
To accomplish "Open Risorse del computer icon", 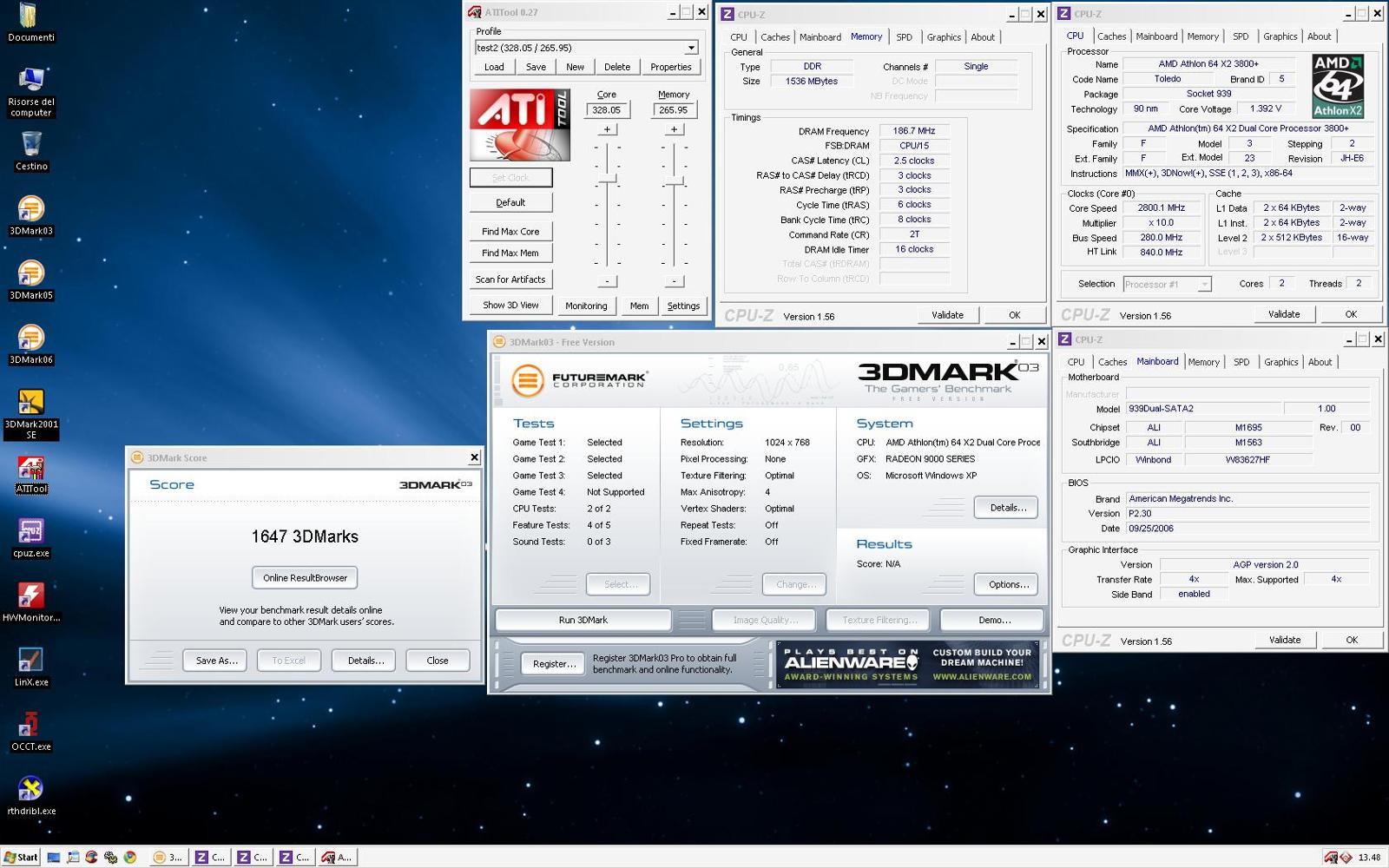I will [30, 92].
